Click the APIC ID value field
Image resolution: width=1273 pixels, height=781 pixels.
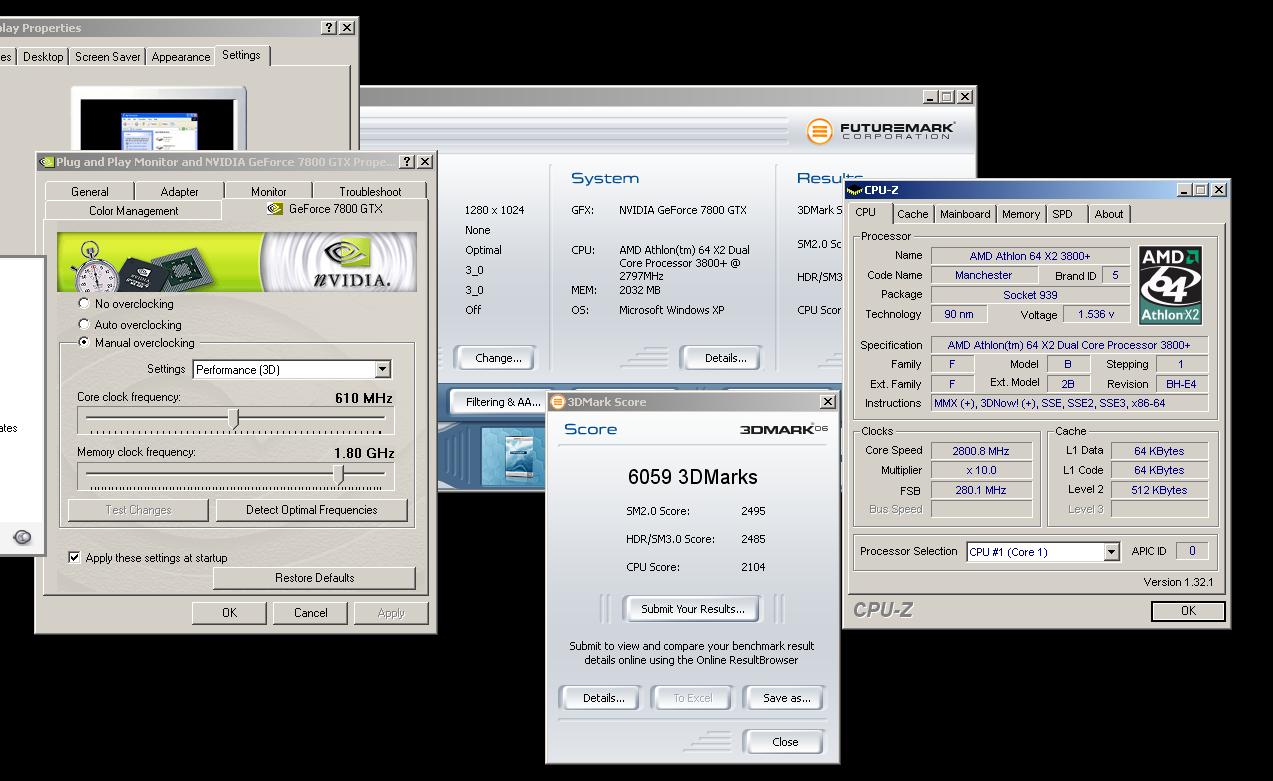pyautogui.click(x=1191, y=551)
